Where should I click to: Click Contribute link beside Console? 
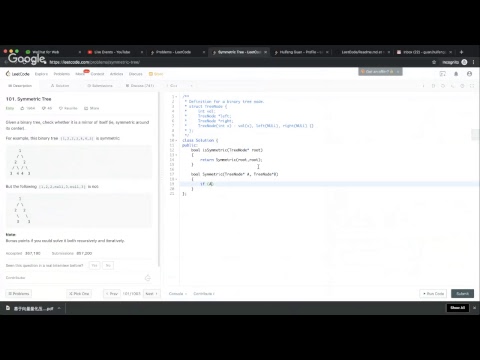[x=204, y=294]
